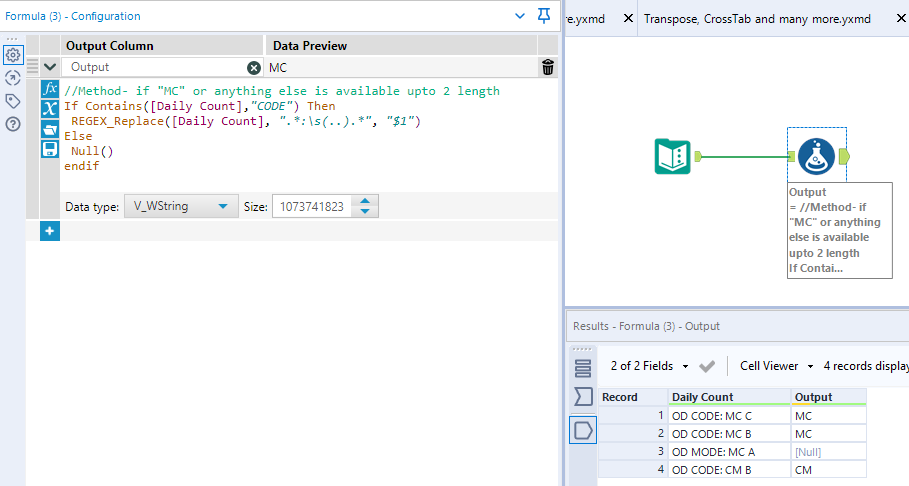
Task: Select the [Null] output cell
Action: tap(828, 452)
